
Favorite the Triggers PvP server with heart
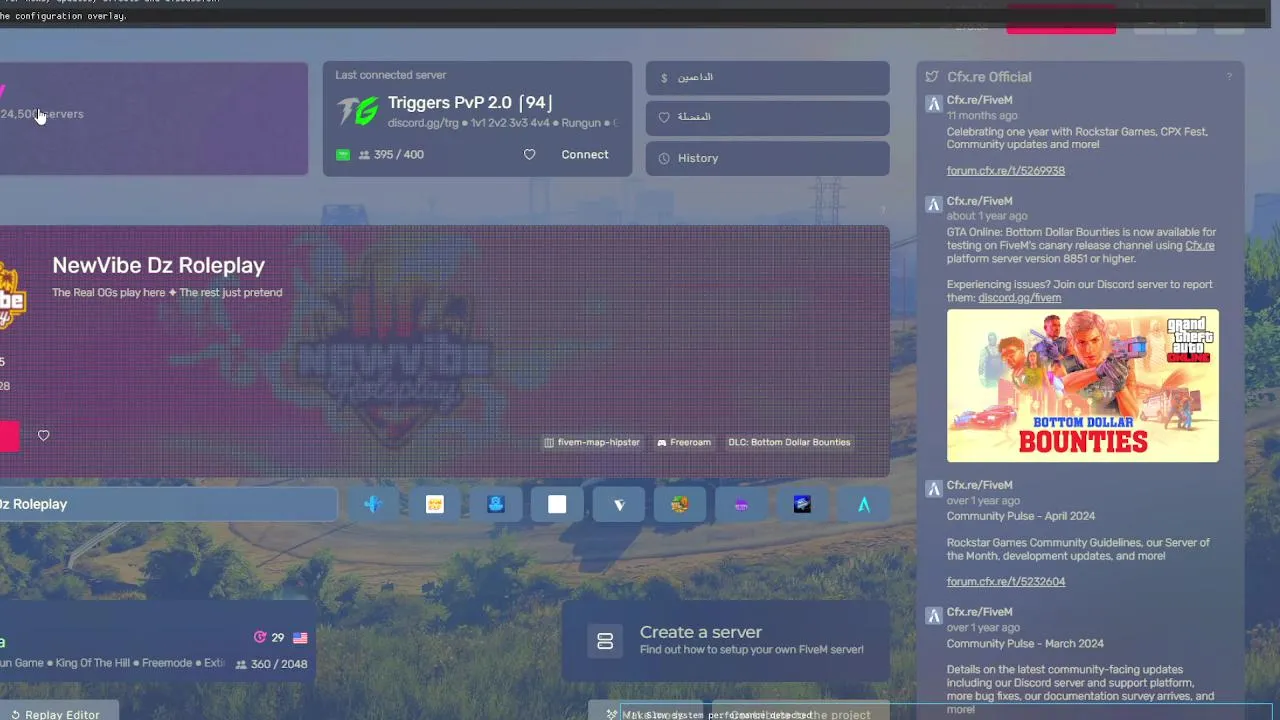(530, 154)
